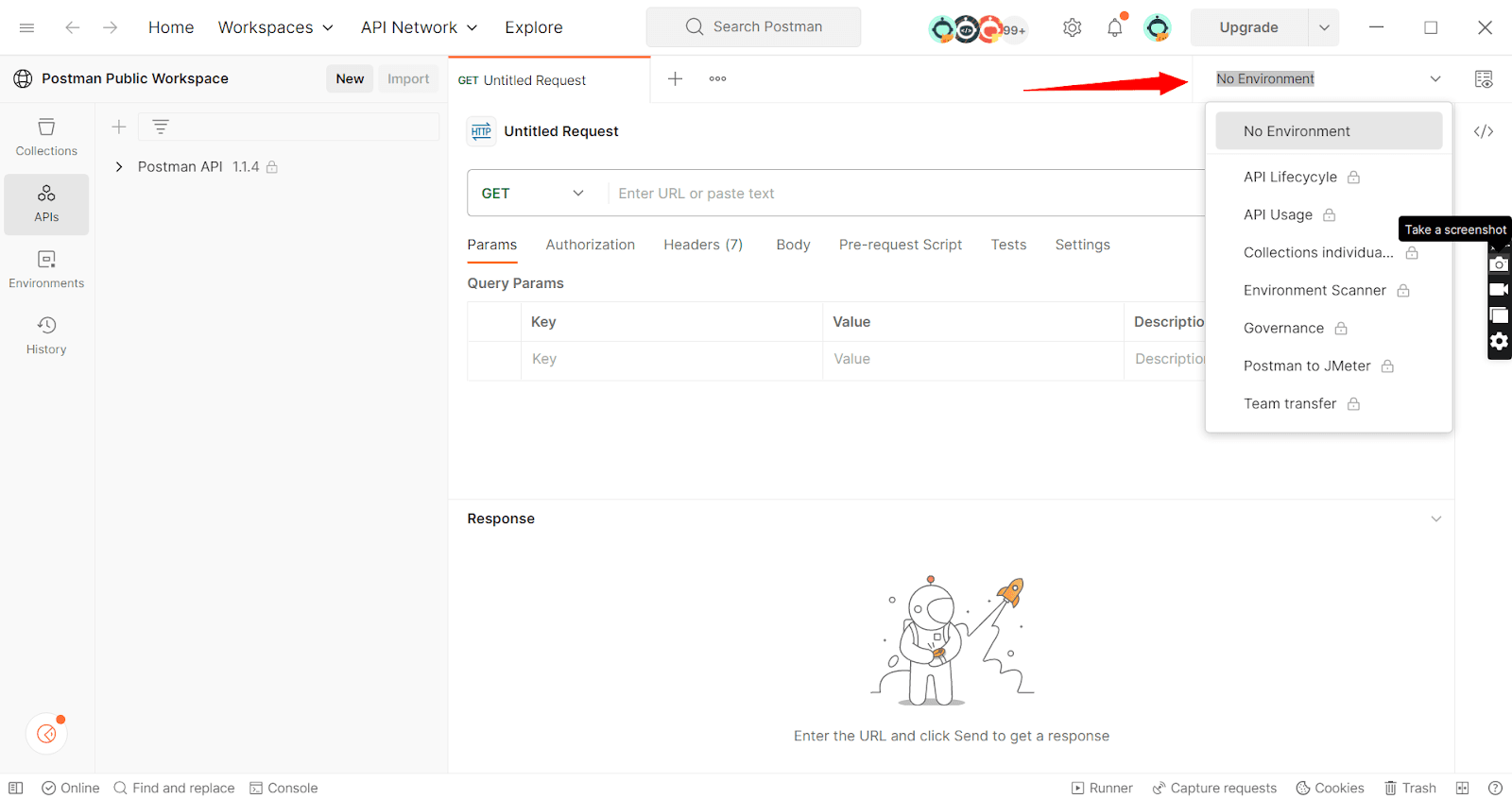Open APIs in the sidebar
Image resolution: width=1512 pixels, height=799 pixels.
point(46,204)
